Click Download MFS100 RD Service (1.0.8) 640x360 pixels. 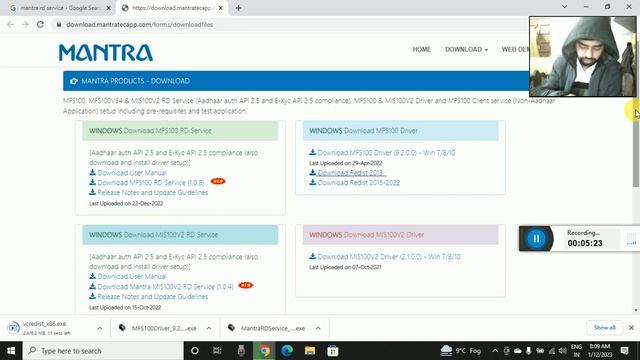[151, 182]
